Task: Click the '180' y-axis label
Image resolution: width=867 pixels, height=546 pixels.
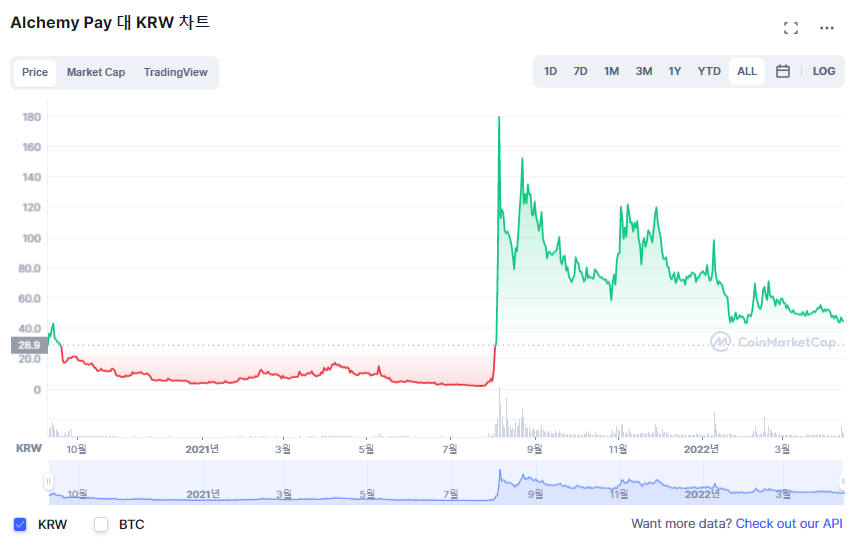Action: pos(32,117)
